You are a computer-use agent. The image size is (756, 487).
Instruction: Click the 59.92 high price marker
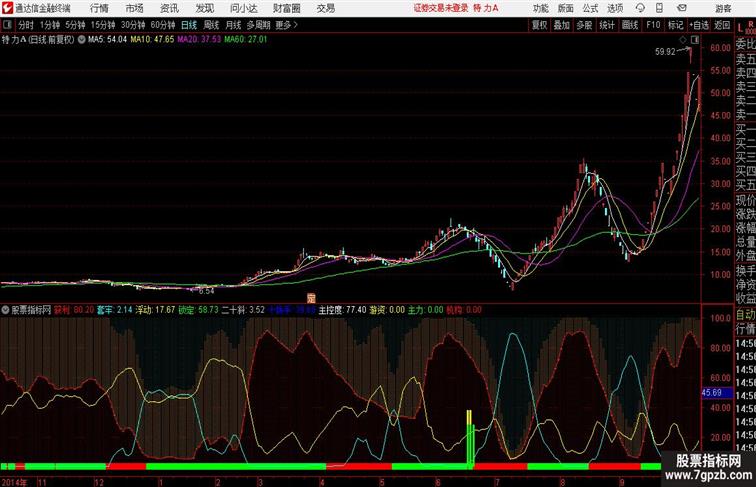665,52
